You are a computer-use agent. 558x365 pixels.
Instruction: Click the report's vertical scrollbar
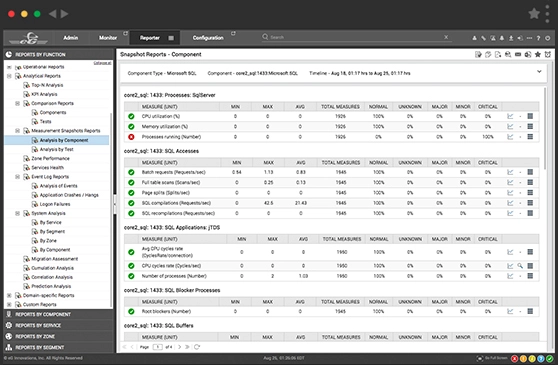545,128
